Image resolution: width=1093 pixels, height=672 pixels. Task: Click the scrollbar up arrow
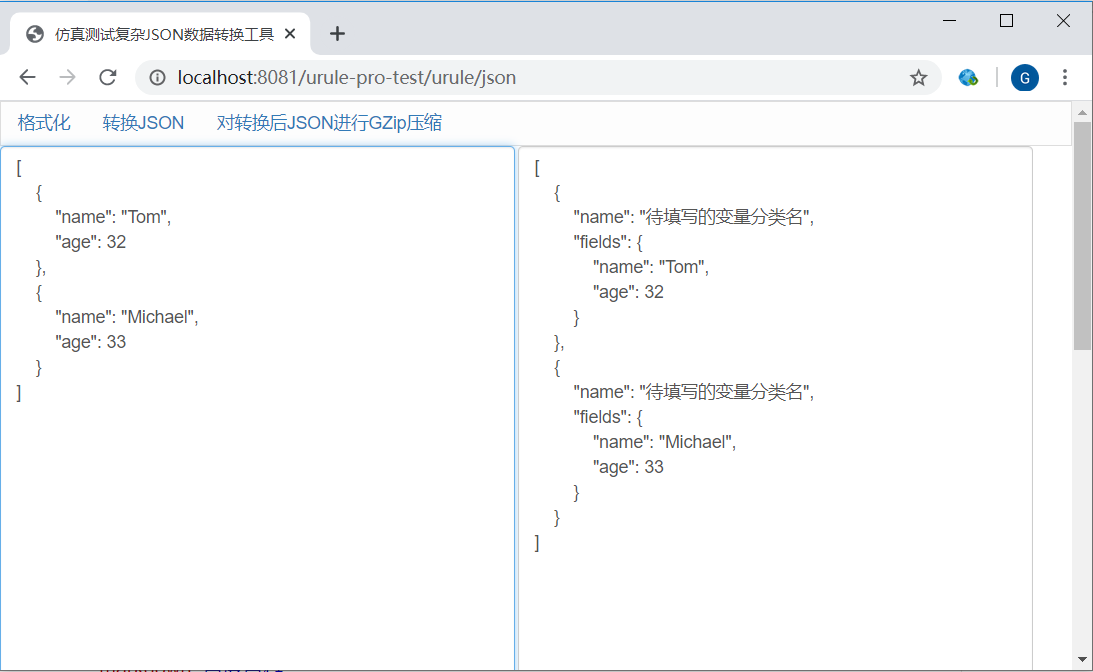(x=1082, y=110)
